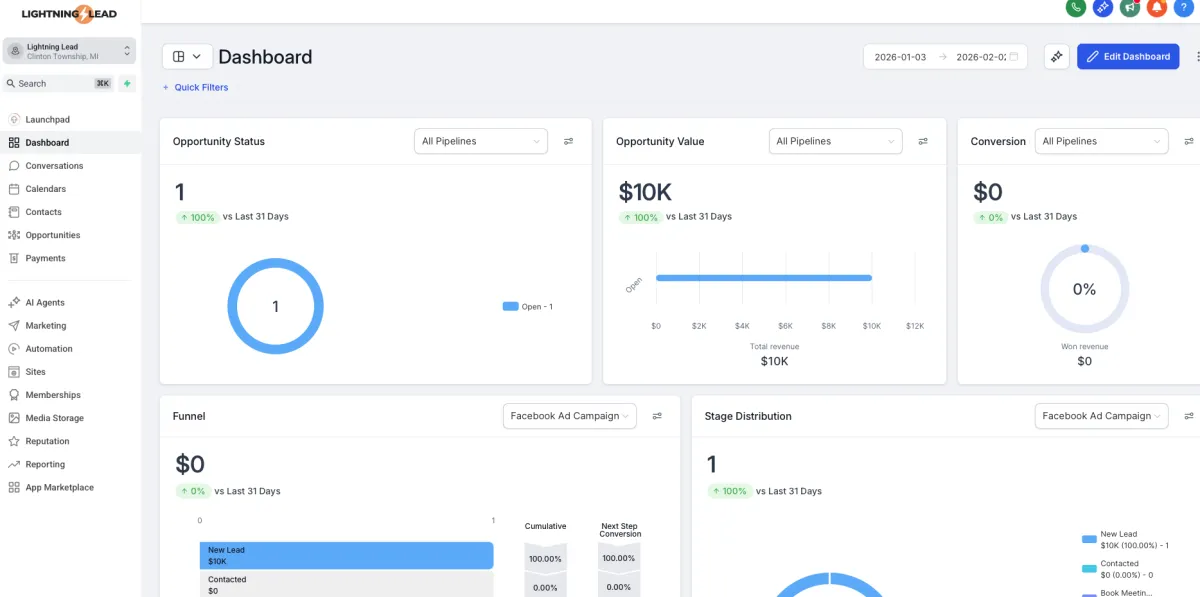Click the New Lead funnel bar
The width and height of the screenshot is (1200, 597).
coord(346,555)
